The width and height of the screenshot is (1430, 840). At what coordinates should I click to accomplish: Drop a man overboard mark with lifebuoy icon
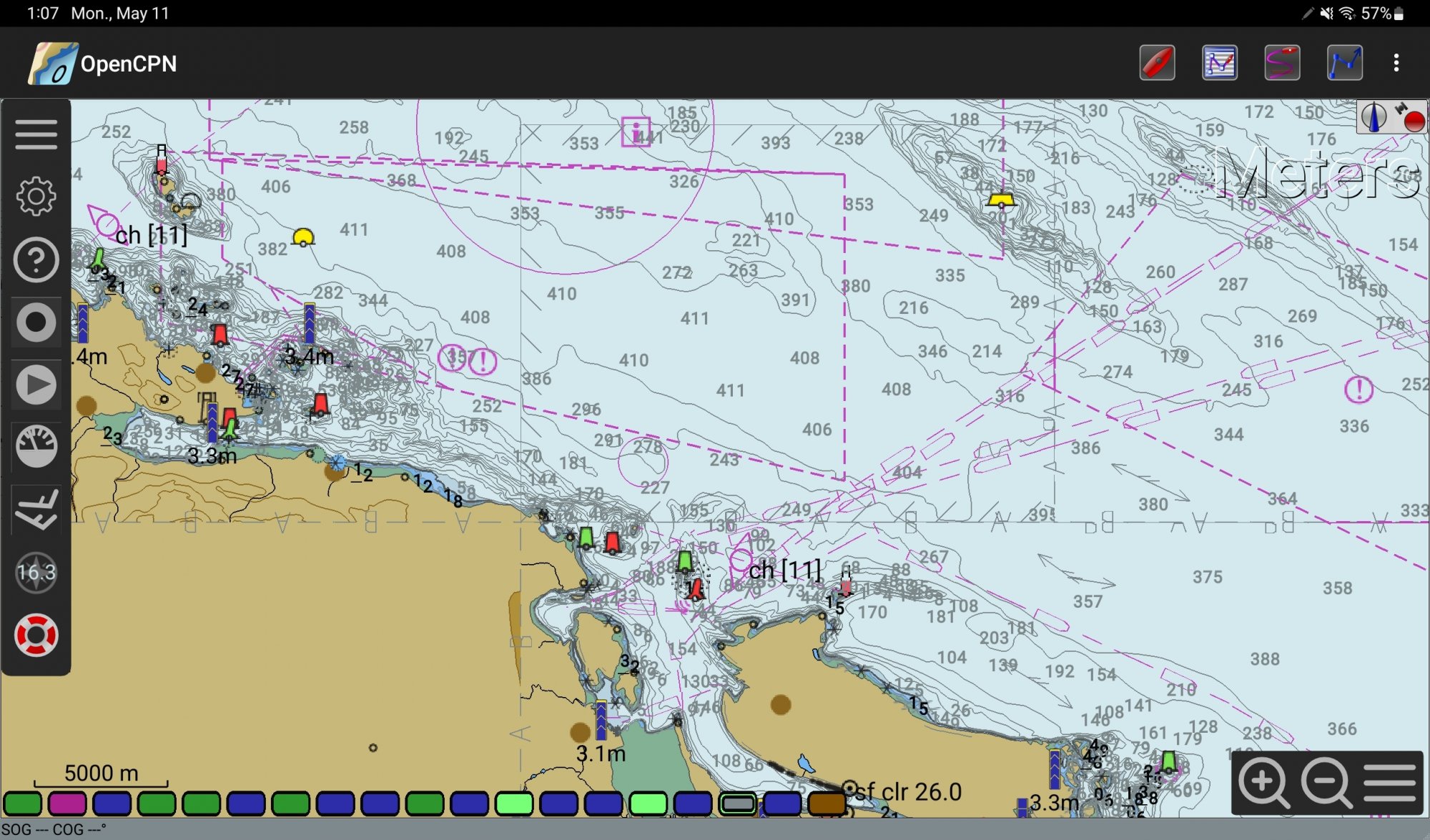point(36,635)
